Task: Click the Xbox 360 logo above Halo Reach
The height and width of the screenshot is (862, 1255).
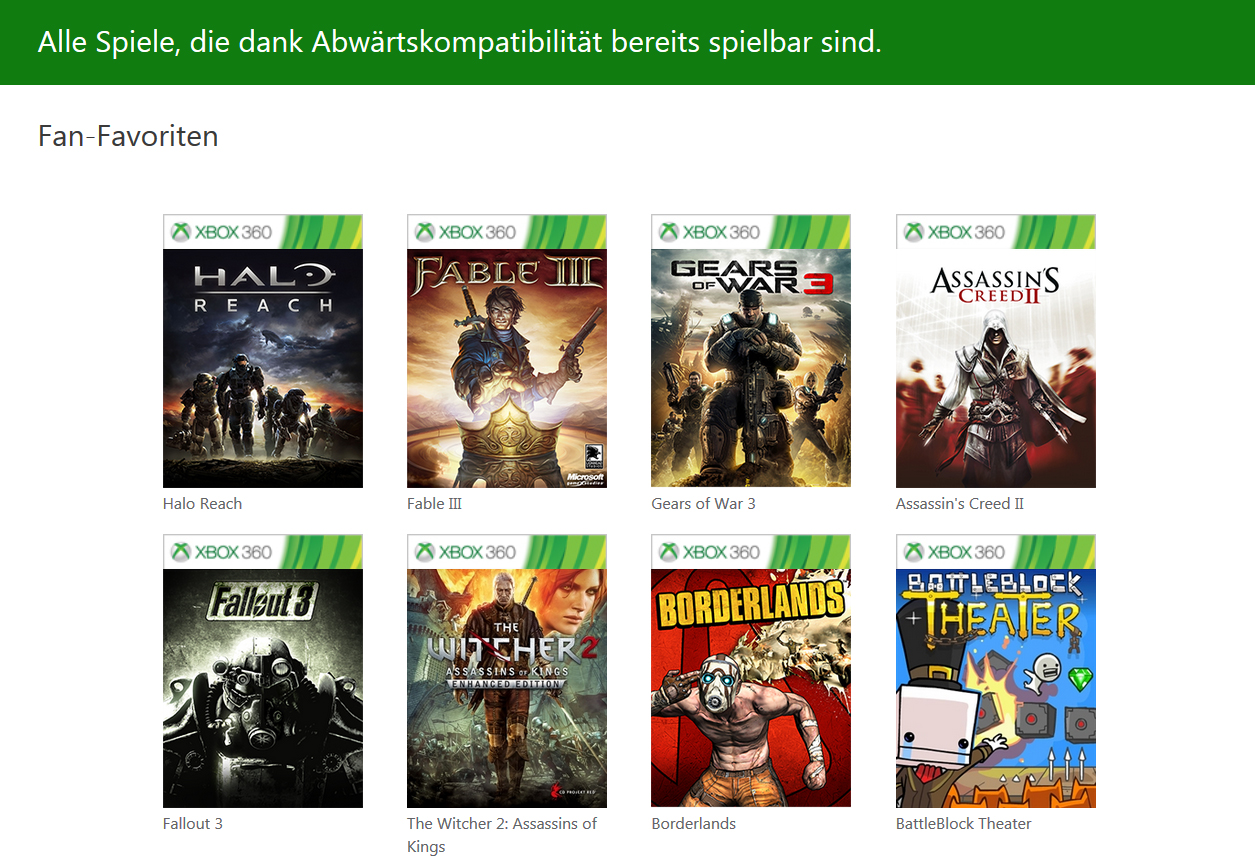Action: tap(222, 232)
